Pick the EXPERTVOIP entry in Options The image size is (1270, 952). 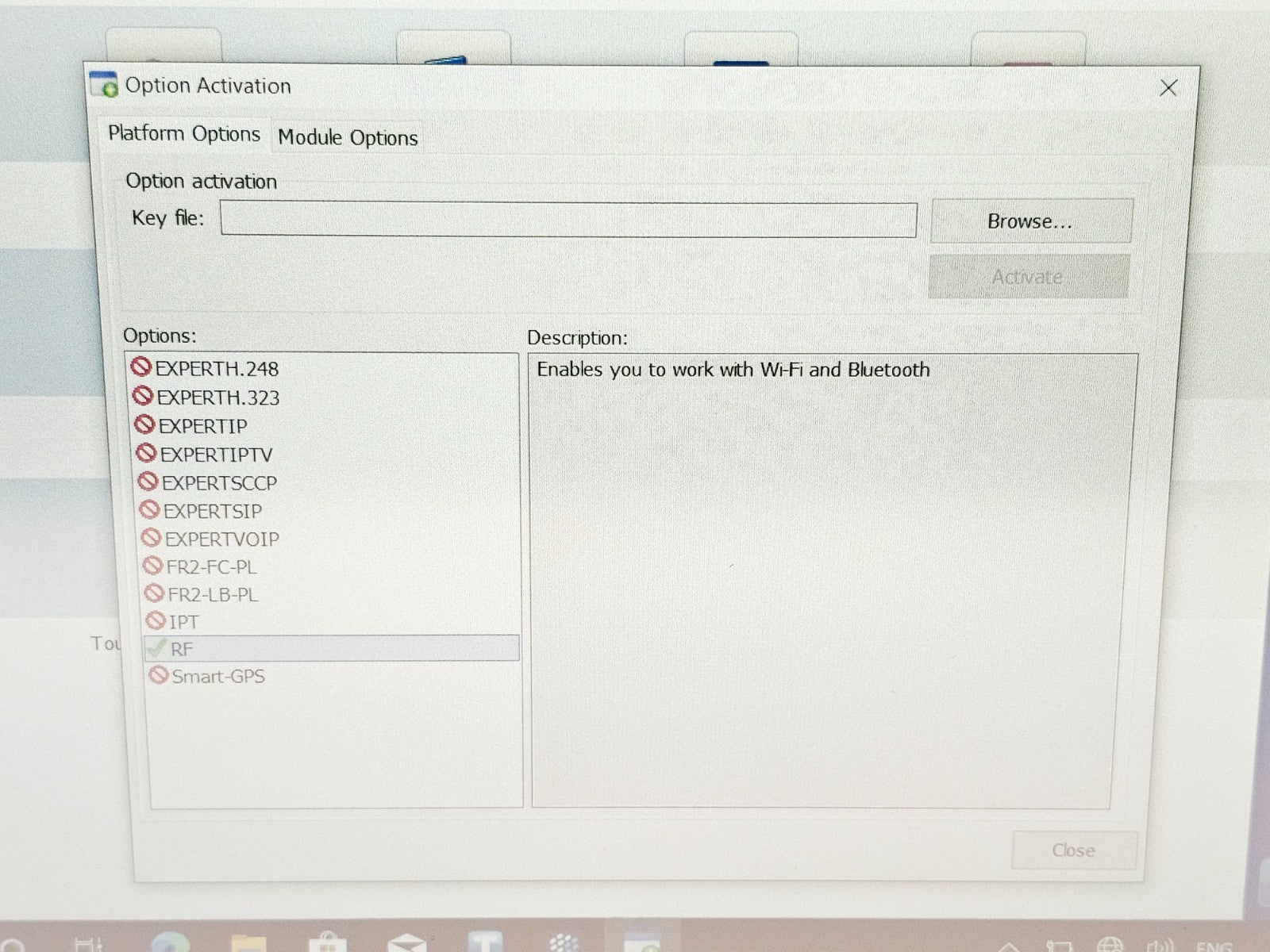coord(210,539)
